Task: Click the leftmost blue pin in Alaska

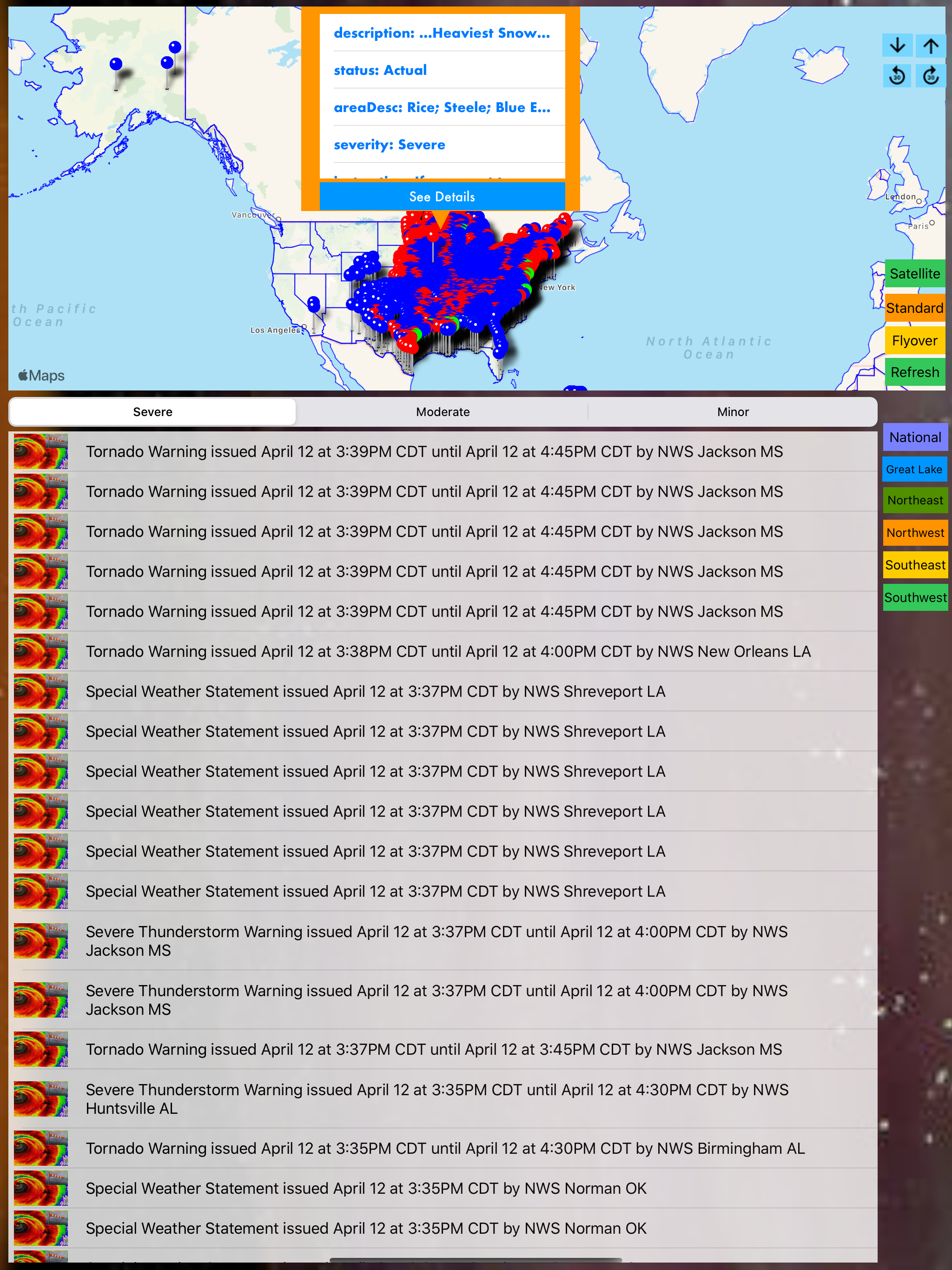Action: 116,64
